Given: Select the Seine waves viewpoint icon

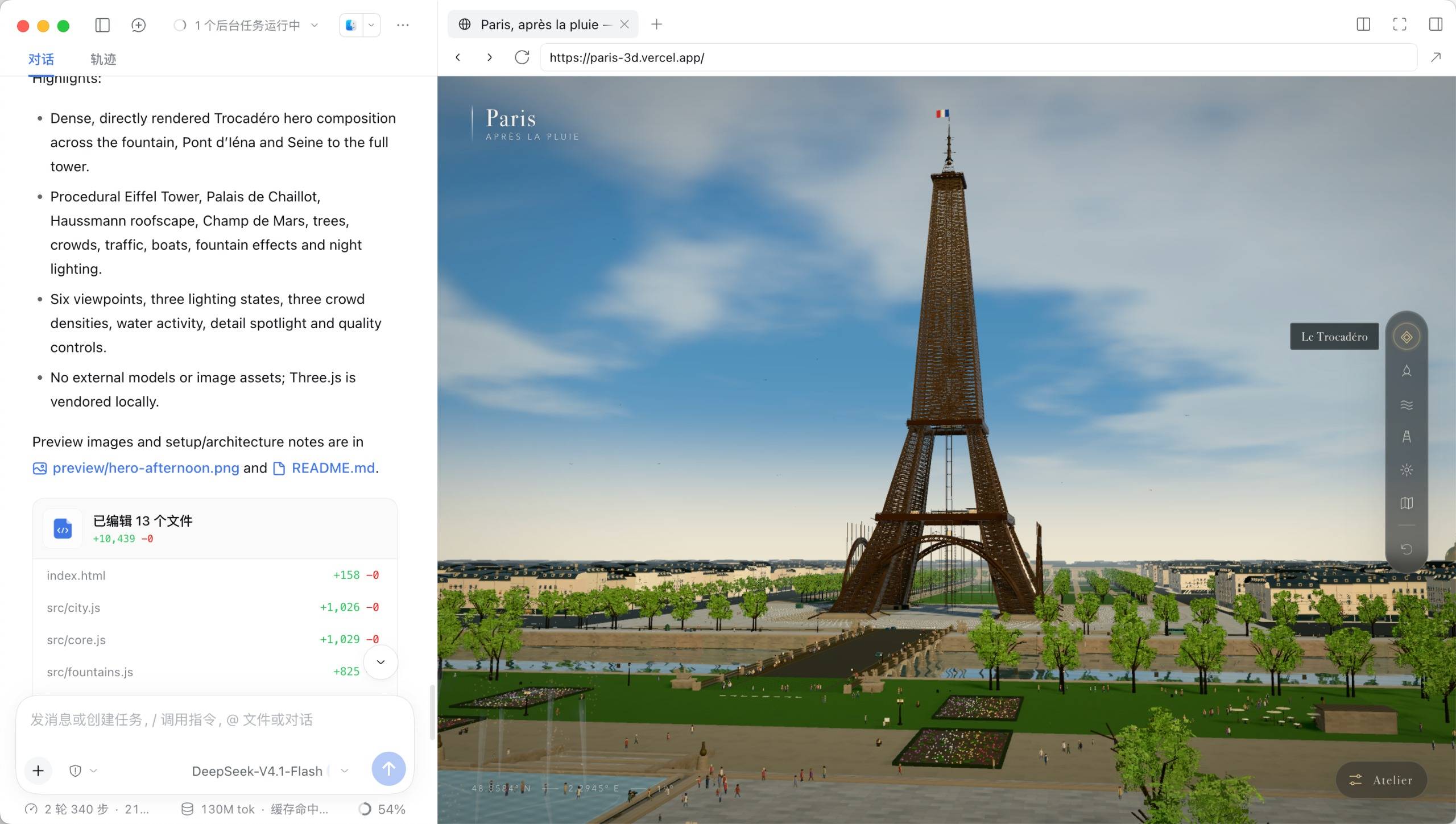Looking at the screenshot, I should [x=1407, y=405].
